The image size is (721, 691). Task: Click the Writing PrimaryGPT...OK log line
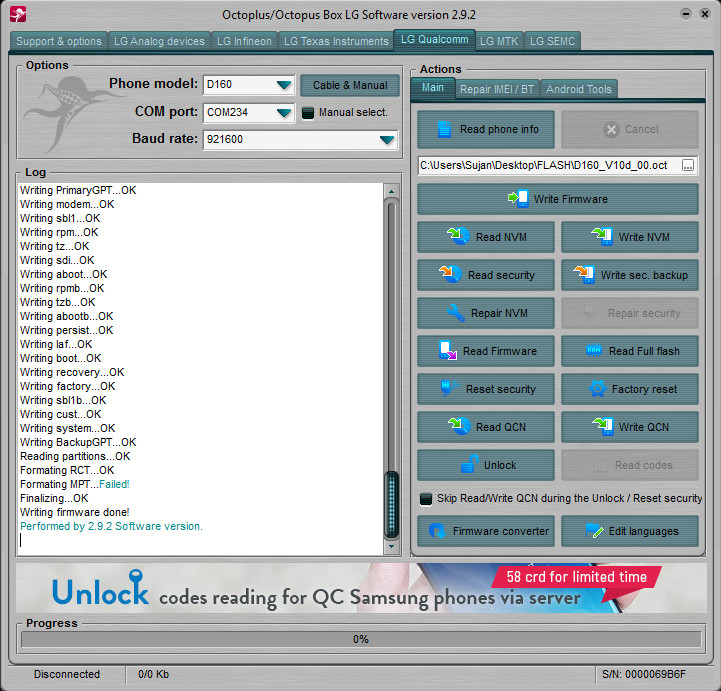point(78,190)
